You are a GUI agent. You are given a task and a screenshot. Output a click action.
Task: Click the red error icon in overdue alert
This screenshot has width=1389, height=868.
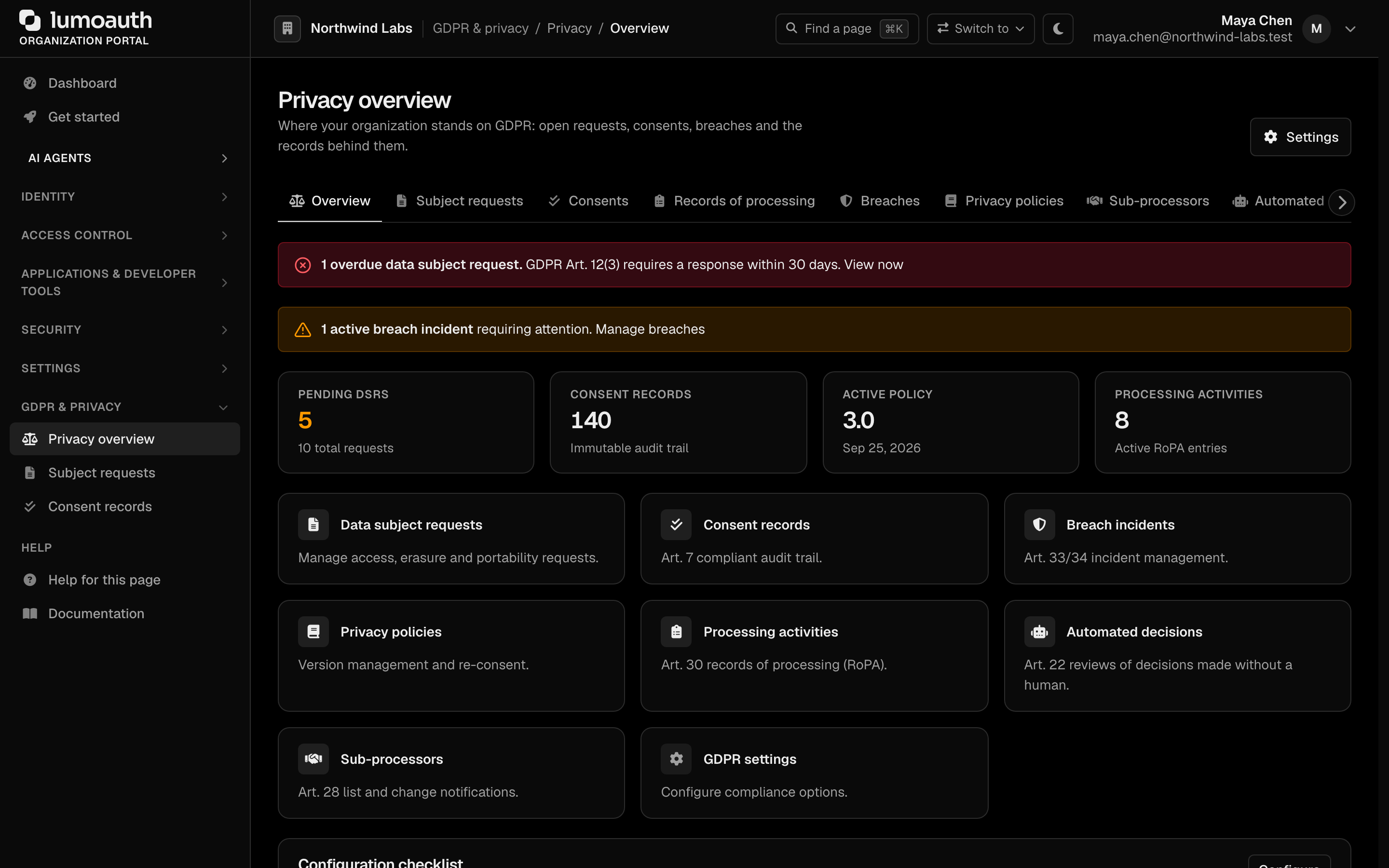click(x=303, y=265)
